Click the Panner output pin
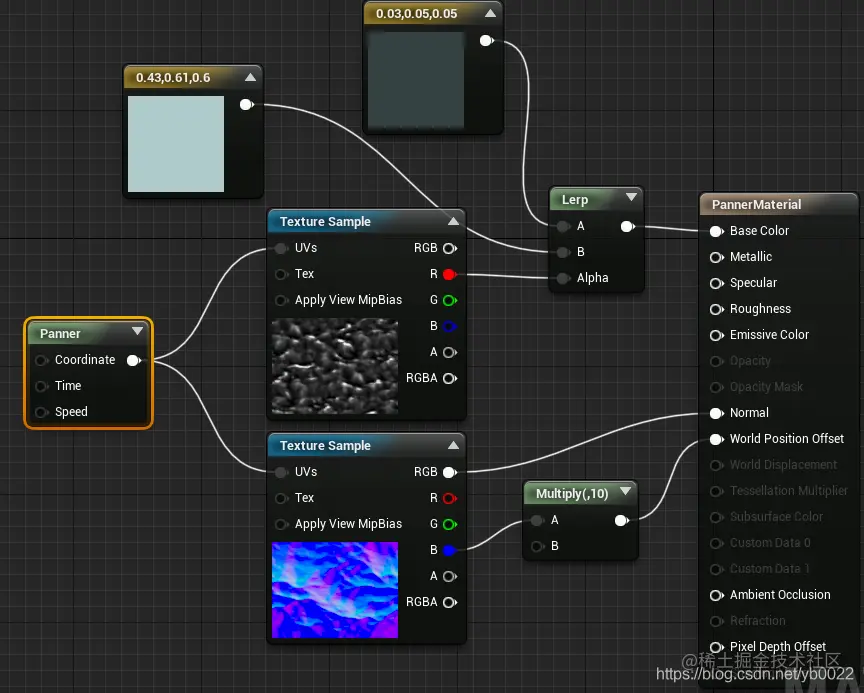This screenshot has width=864, height=693. (x=134, y=360)
